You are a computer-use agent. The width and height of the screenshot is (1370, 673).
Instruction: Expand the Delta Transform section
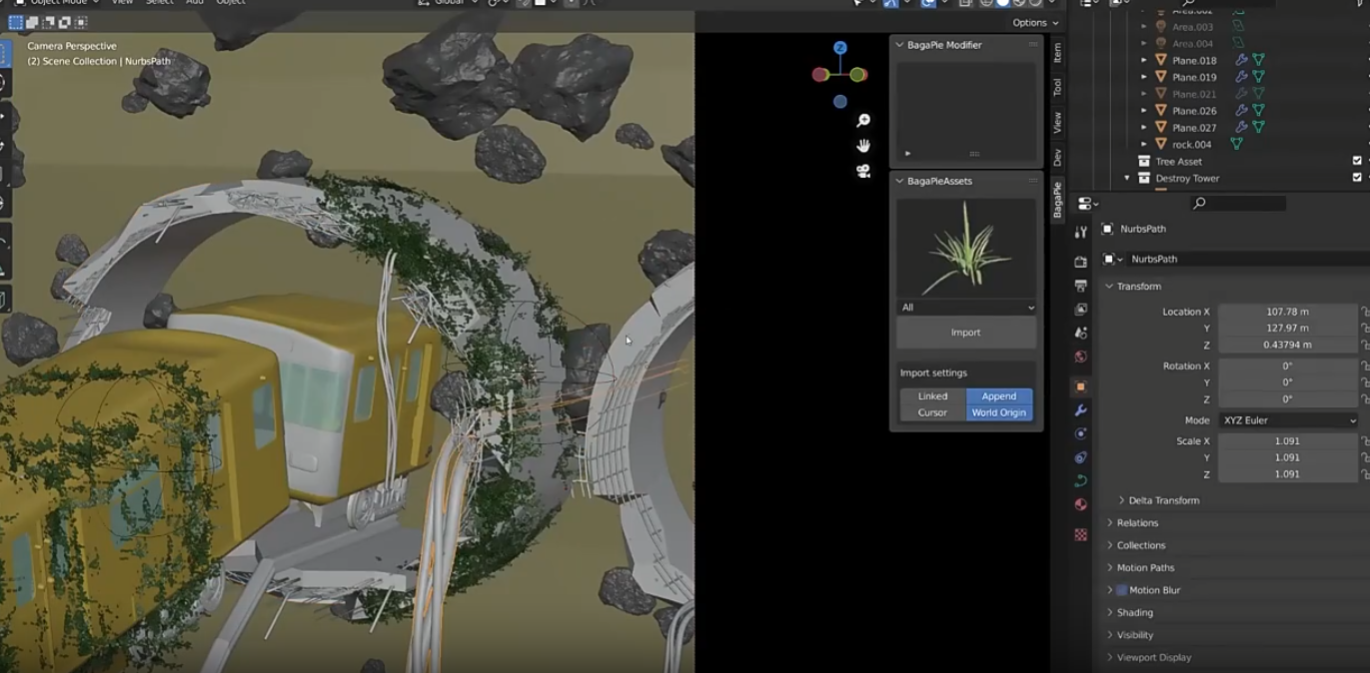click(x=1163, y=500)
